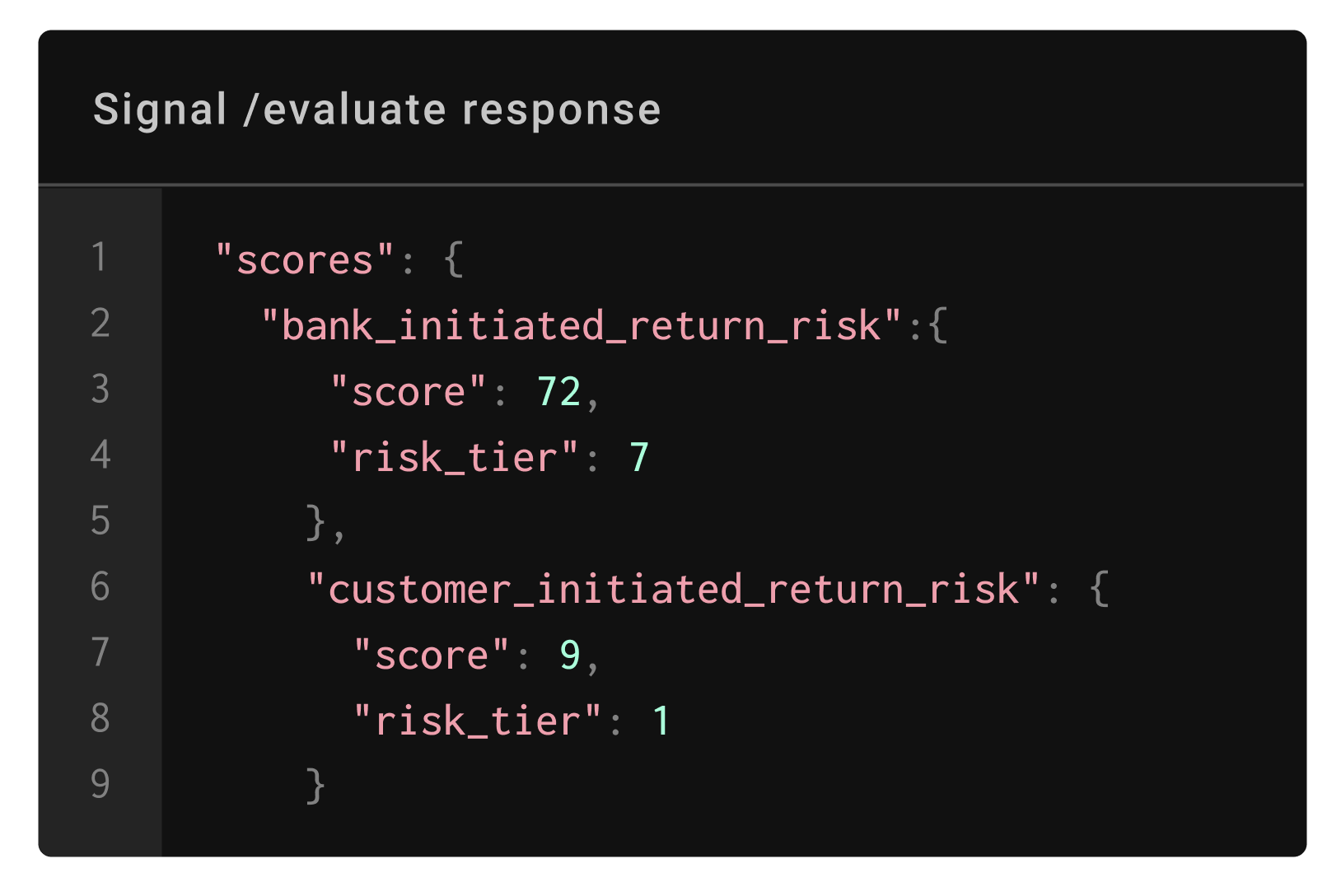This screenshot has width=1341, height=896.
Task: Click line number 9 in gutter
Action: tap(100, 784)
